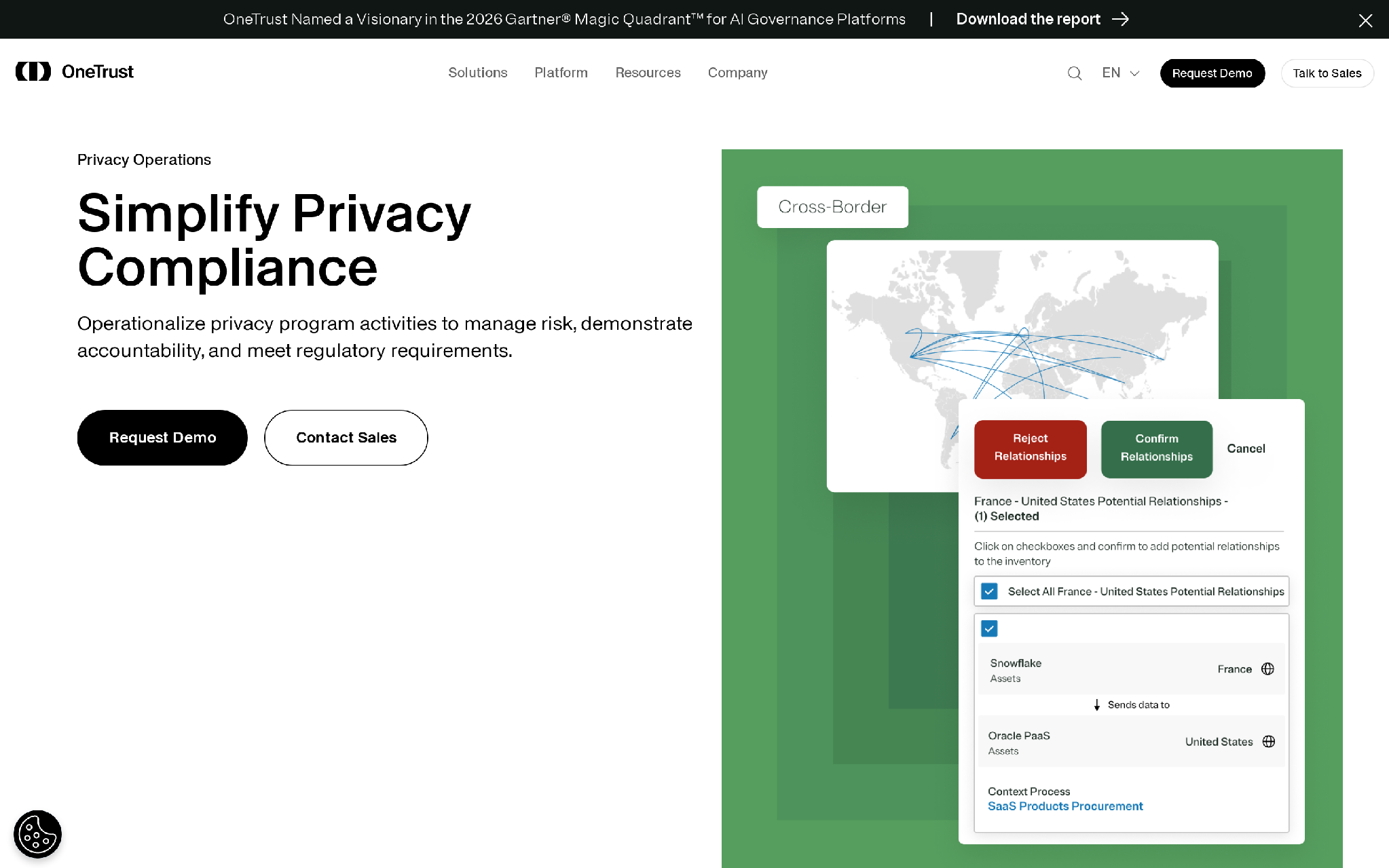Click the Simplify Privacy Compliance heading
The width and height of the screenshot is (1389, 868).
pyautogui.click(x=274, y=240)
